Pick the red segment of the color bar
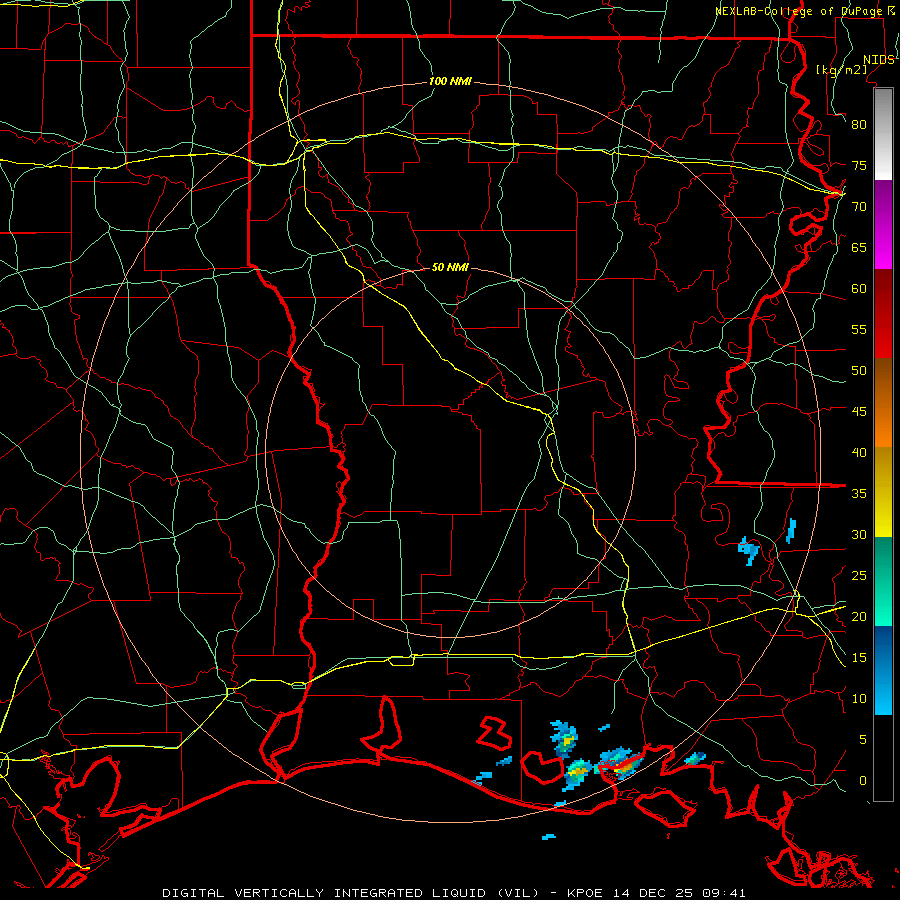The height and width of the screenshot is (900, 900). pos(883,314)
